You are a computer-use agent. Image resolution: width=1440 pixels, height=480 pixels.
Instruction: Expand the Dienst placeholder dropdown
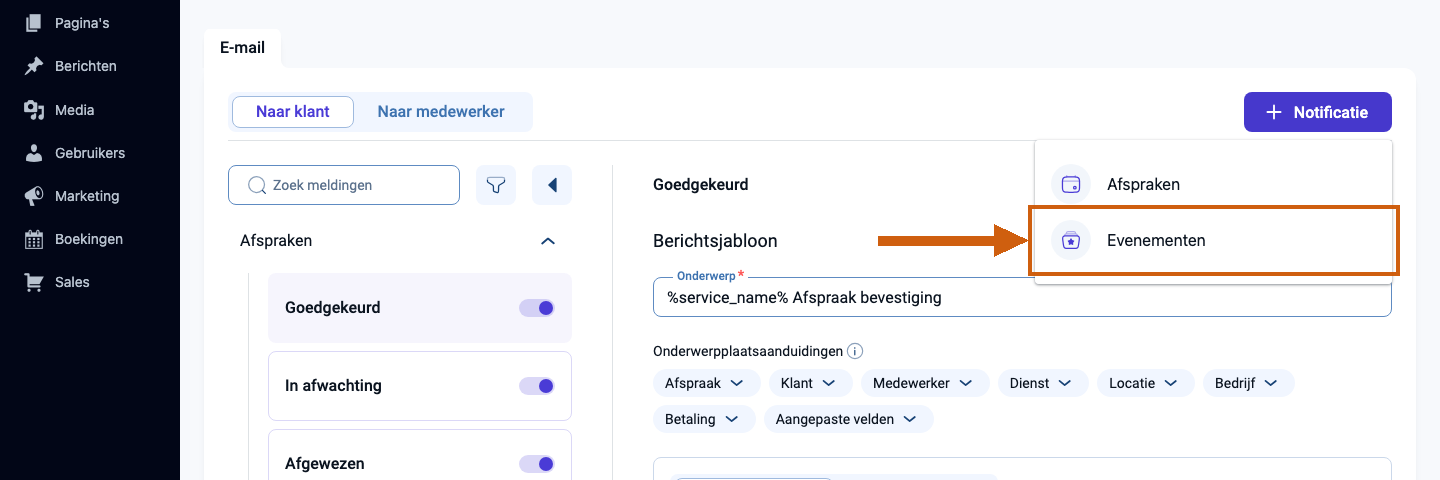click(1042, 383)
